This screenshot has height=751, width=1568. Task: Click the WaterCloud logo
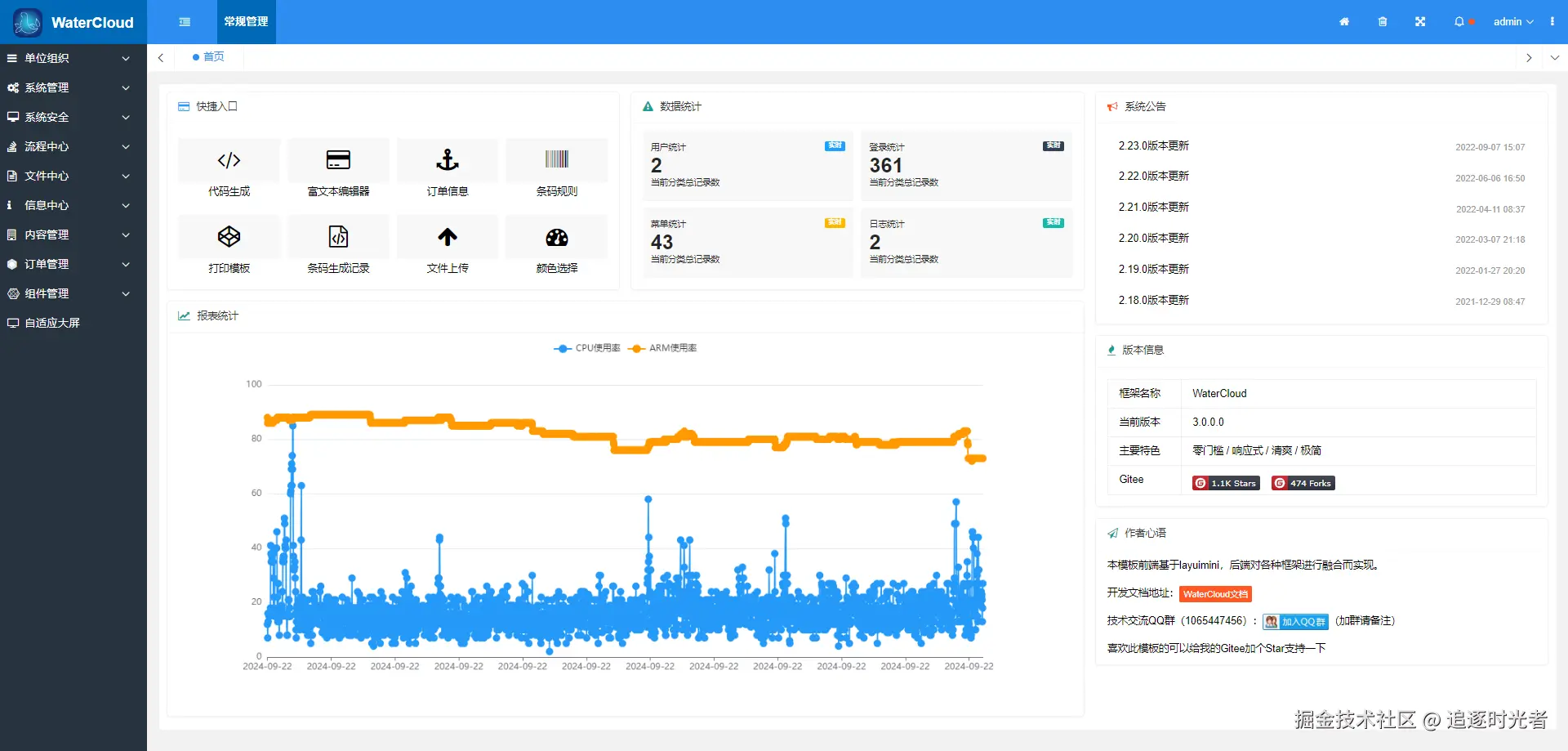[x=73, y=22]
